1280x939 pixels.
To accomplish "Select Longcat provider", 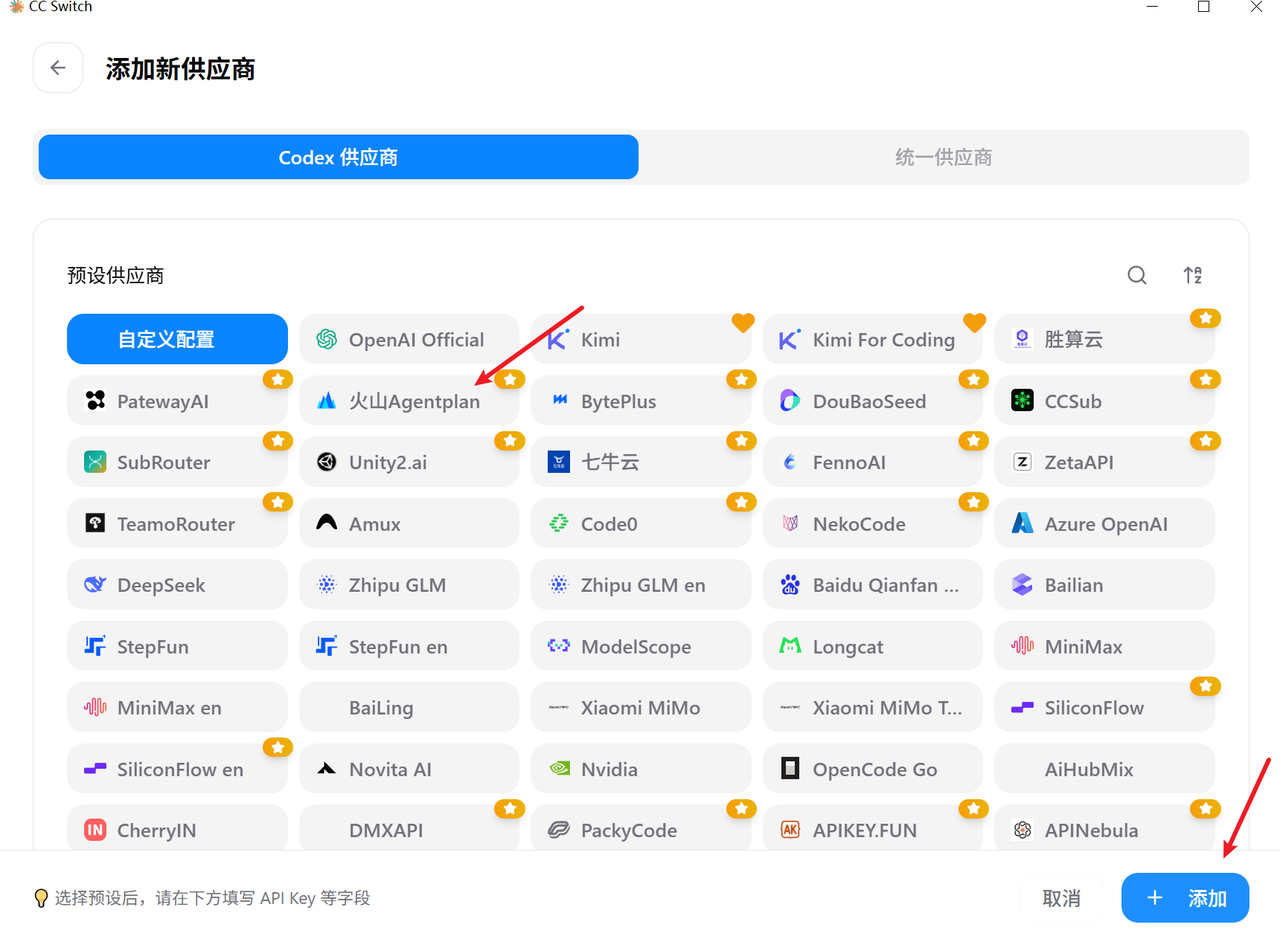I will (x=873, y=646).
